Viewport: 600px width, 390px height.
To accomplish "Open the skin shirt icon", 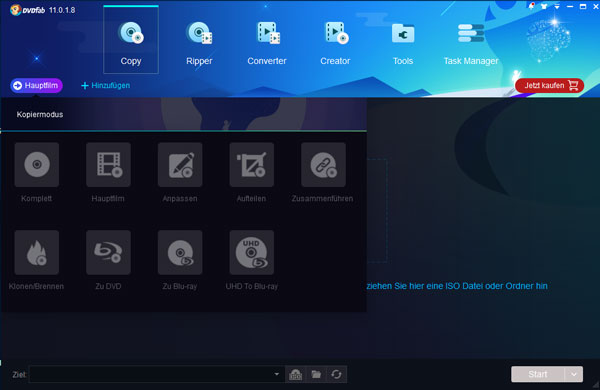I will [544, 7].
